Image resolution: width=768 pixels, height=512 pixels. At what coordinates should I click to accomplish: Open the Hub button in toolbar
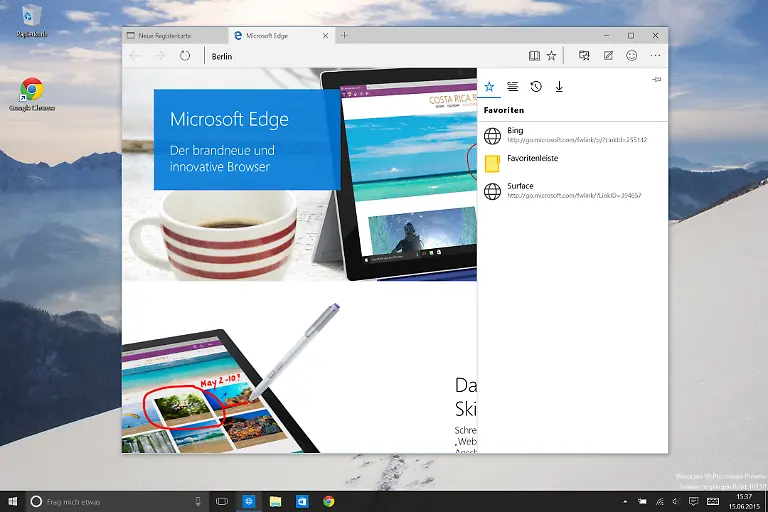tap(584, 56)
